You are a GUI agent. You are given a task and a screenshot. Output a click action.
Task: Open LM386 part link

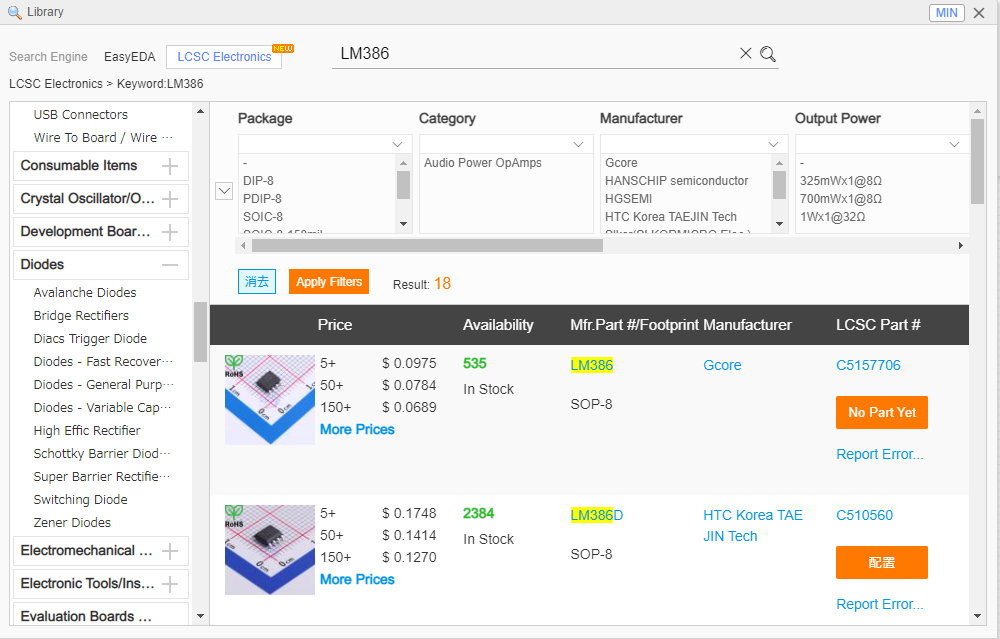(592, 365)
